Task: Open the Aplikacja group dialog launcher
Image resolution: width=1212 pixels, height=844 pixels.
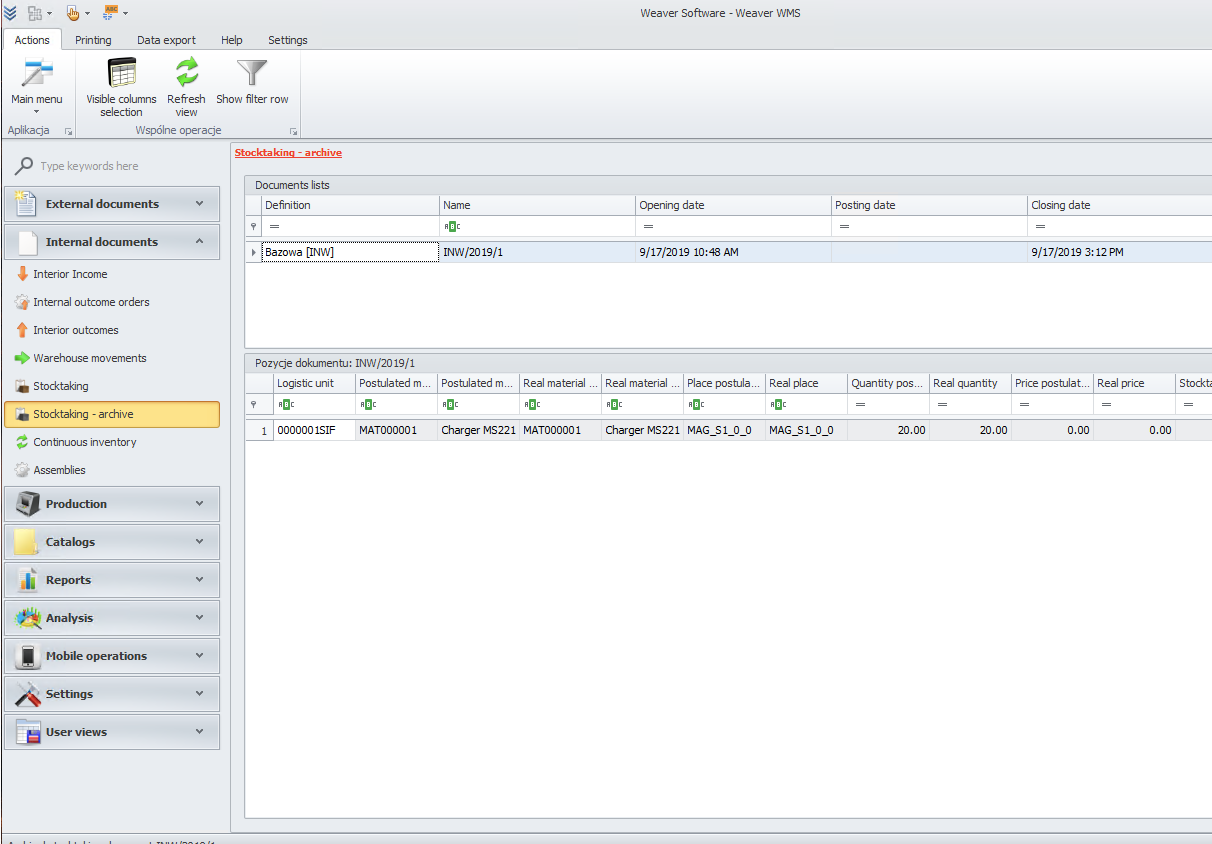Action: (x=69, y=131)
